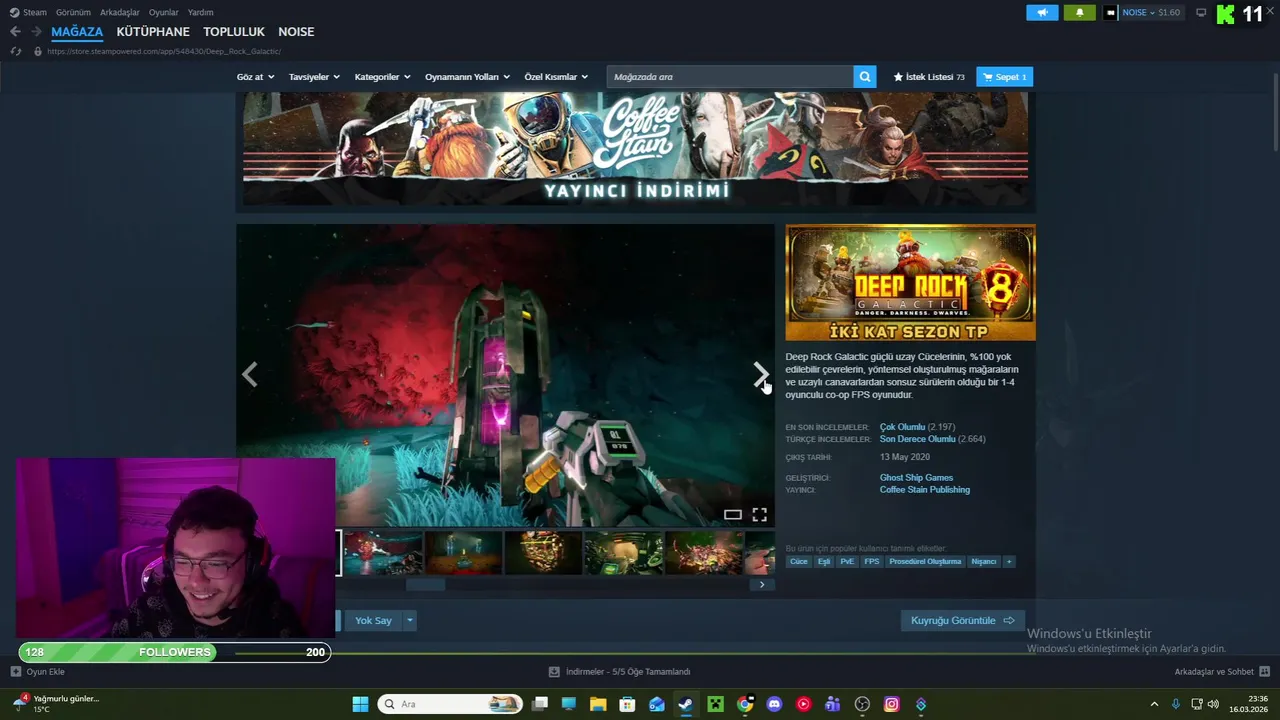Open the Özel Kısımlar dropdown
1280x720 pixels.
pyautogui.click(x=557, y=77)
